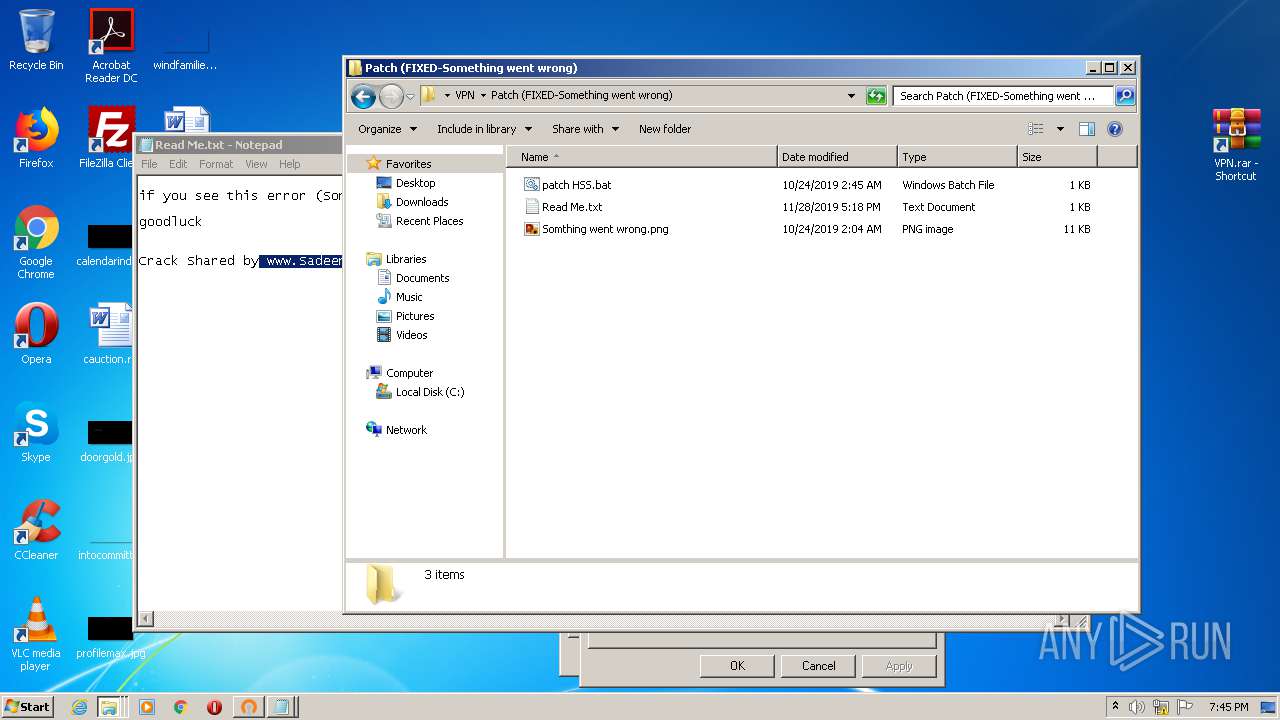Sort files by Type column header

point(957,157)
